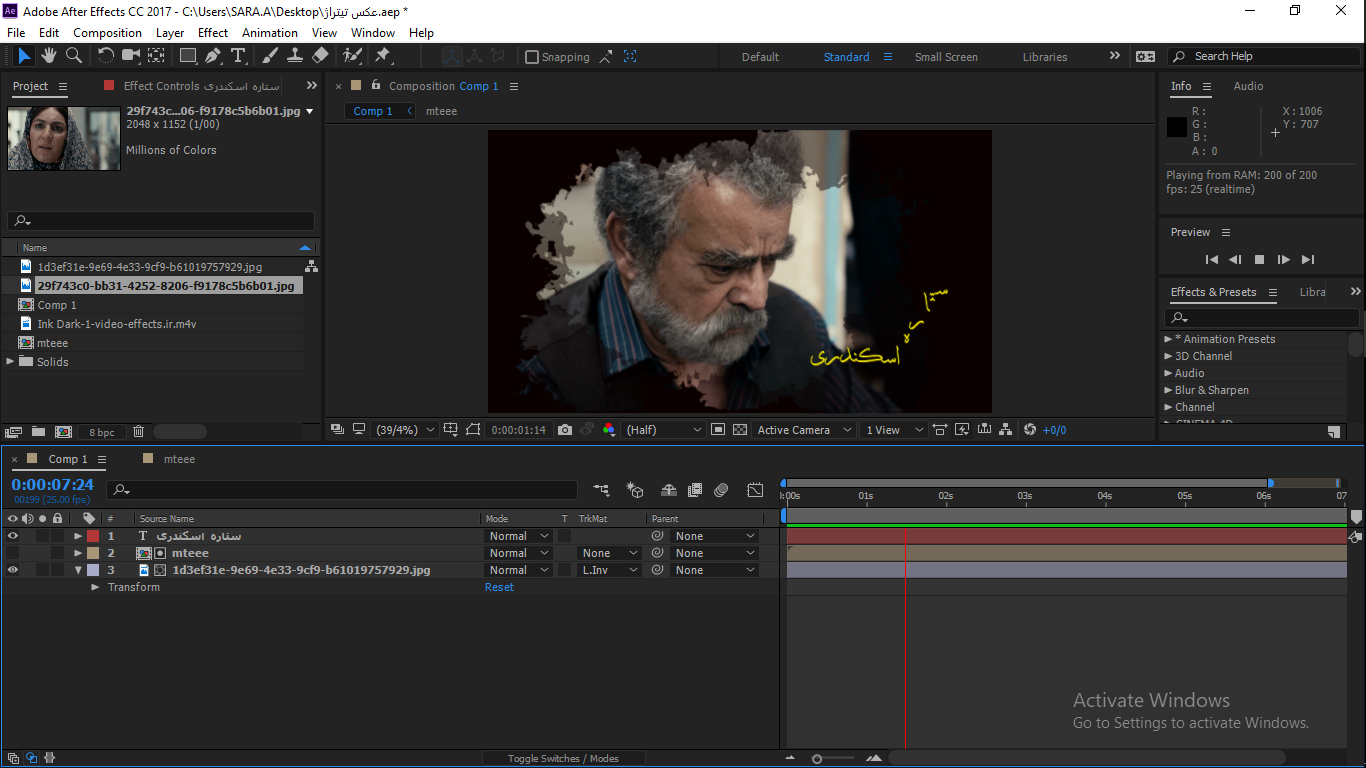Open the Animation menu
The image size is (1366, 768).
pos(270,32)
